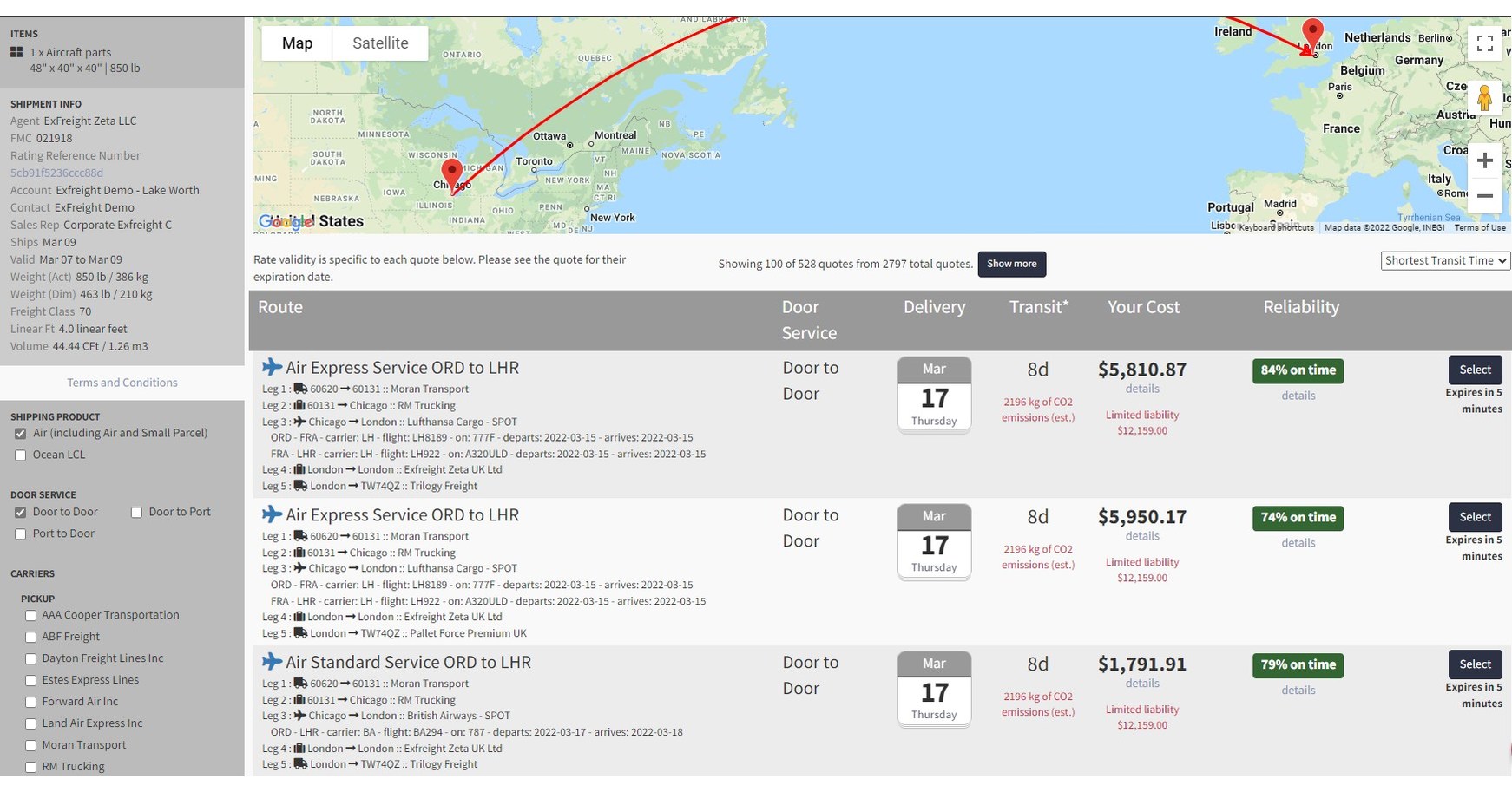
Task: Click the Street View pegman icon
Action: (x=1484, y=98)
